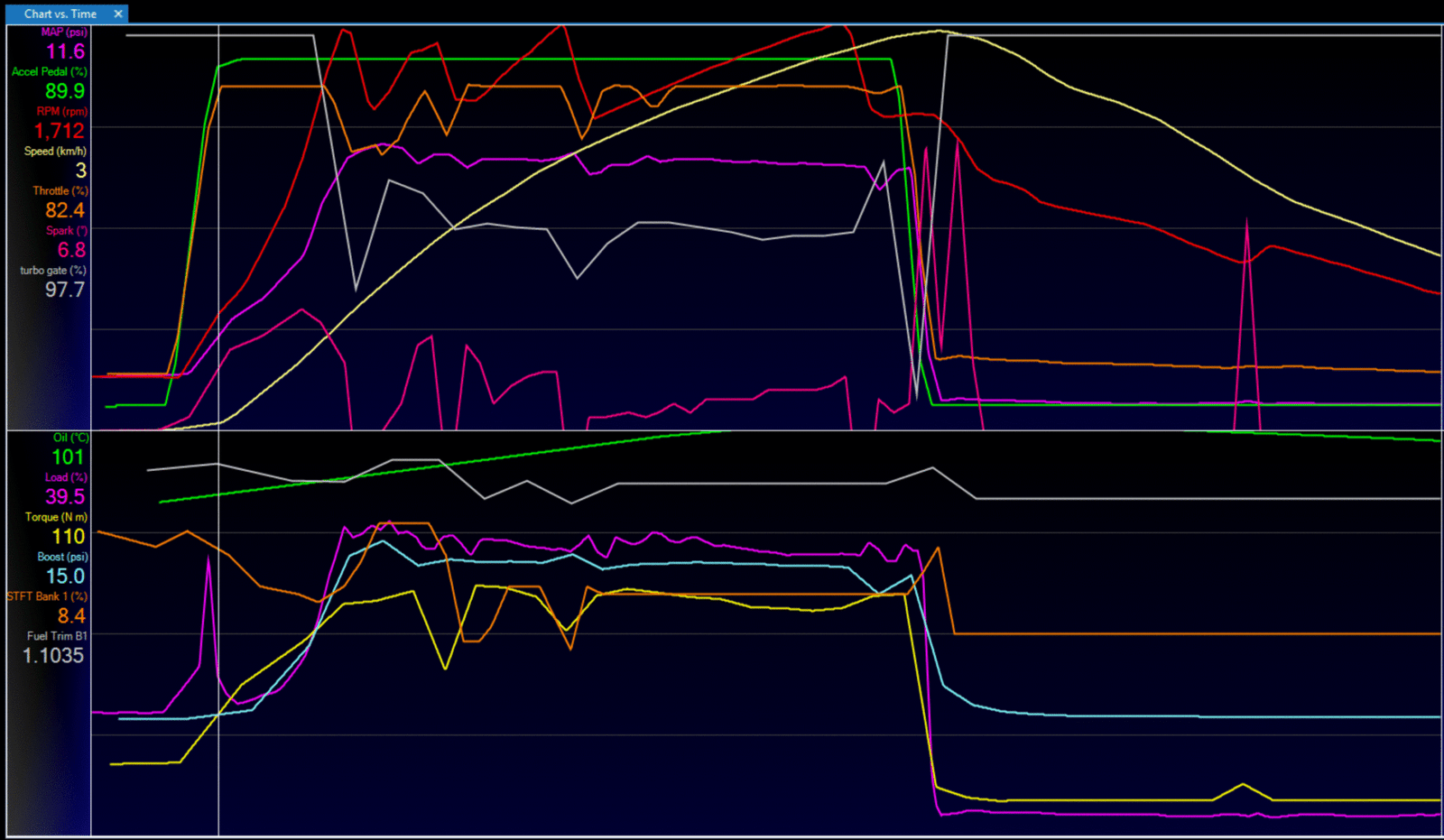This screenshot has width=1444, height=840.
Task: Click the Boost readout value 15.0
Action: point(65,577)
